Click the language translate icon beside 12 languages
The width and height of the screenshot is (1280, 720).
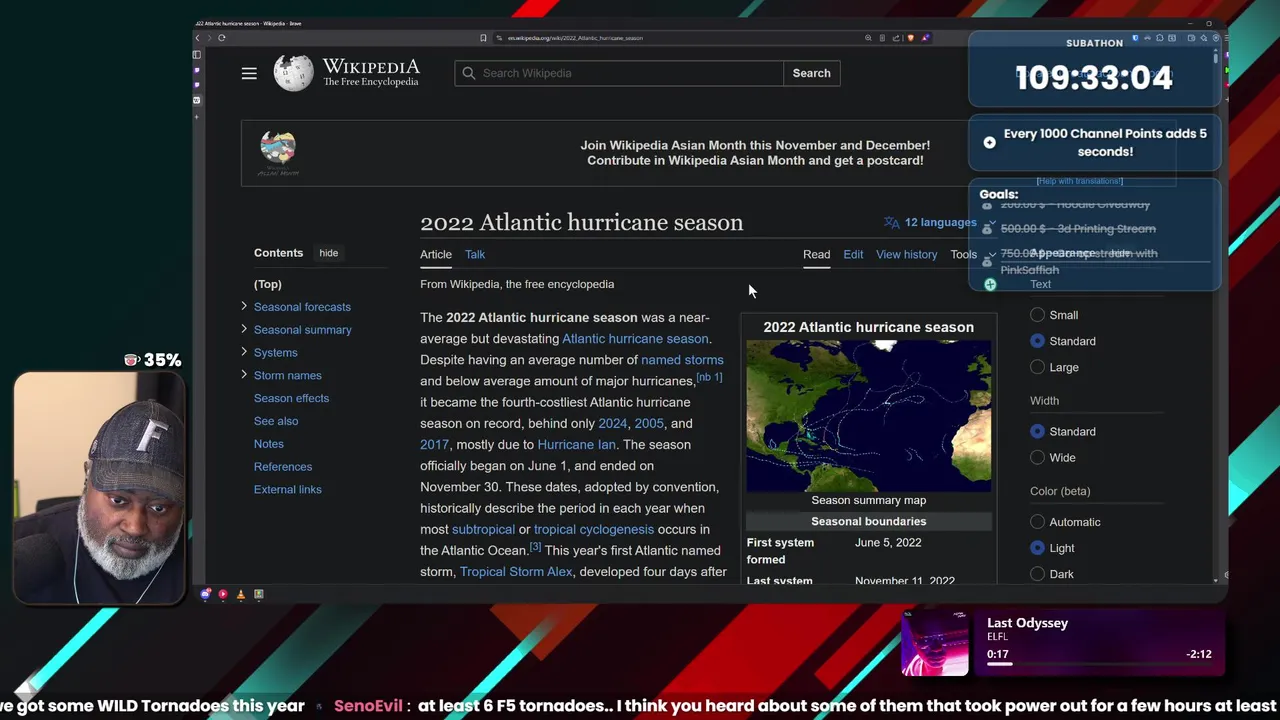point(892,222)
